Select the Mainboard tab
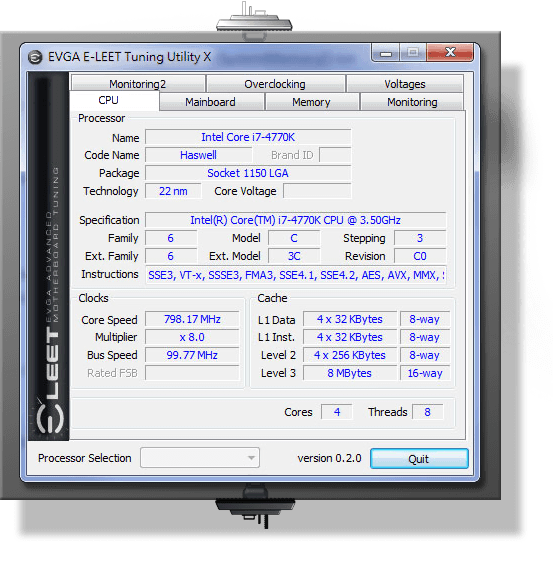Viewport: 553px width, 571px height. tap(211, 102)
